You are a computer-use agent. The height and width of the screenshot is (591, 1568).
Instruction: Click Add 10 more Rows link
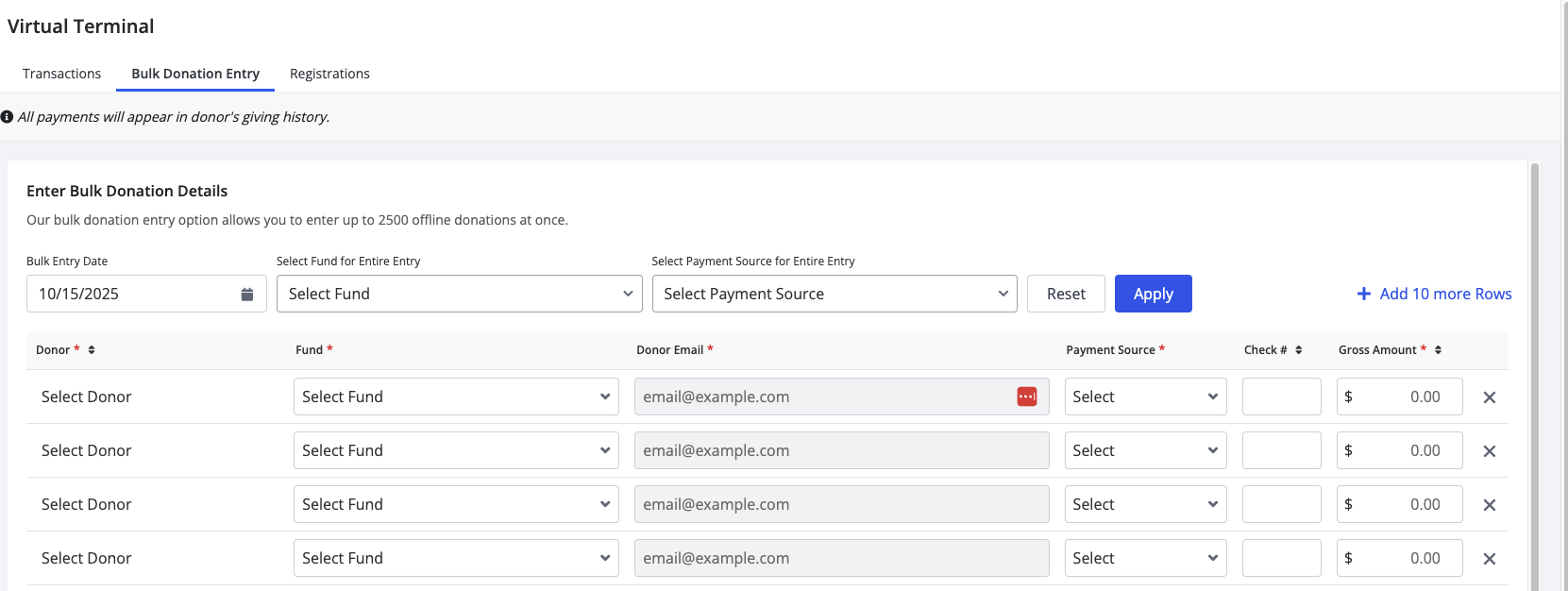coord(1434,294)
